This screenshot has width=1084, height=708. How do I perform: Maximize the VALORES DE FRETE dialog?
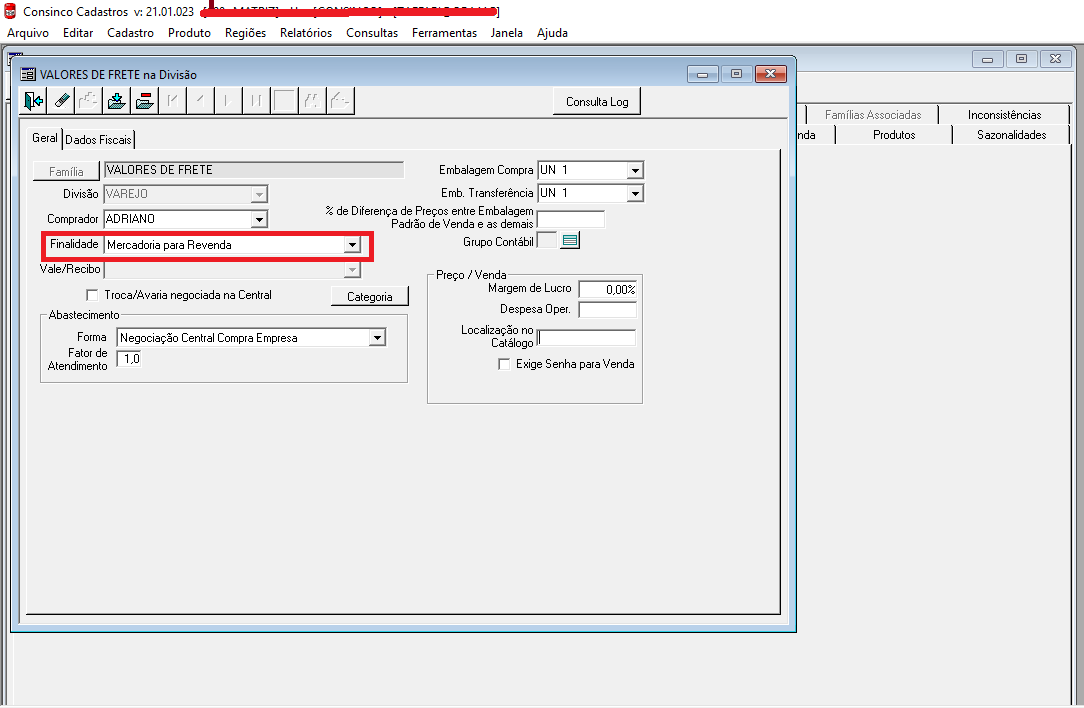[736, 74]
